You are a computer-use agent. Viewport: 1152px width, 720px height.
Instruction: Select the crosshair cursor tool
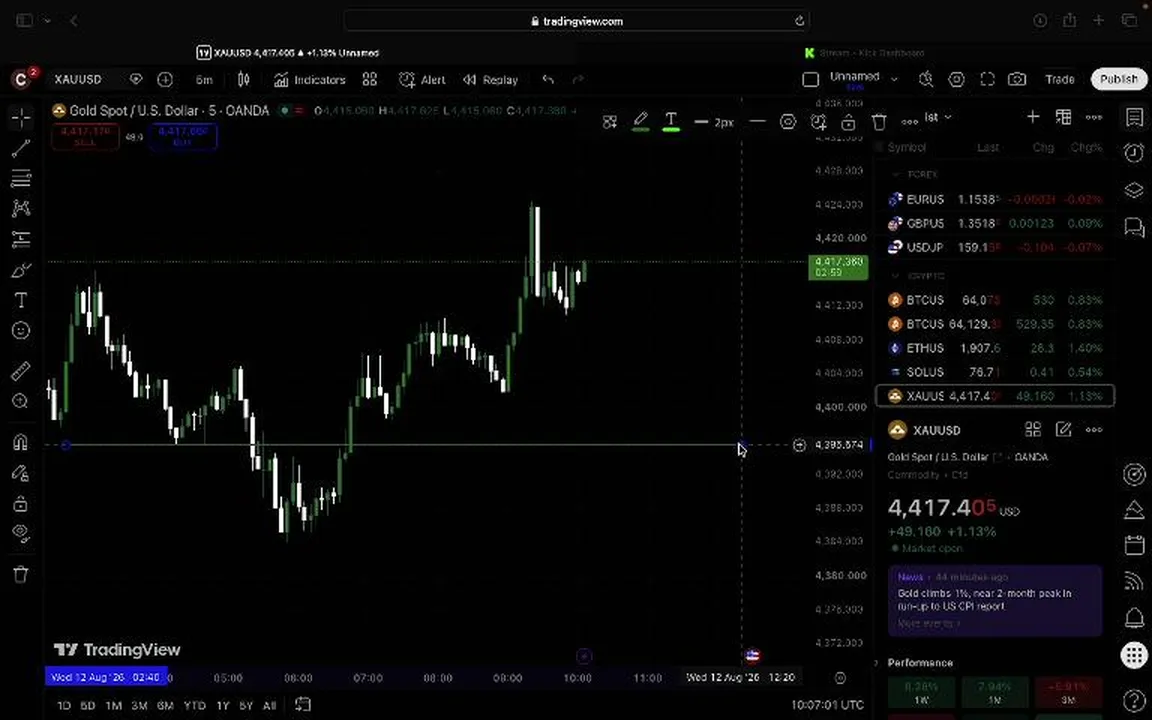pos(21,118)
